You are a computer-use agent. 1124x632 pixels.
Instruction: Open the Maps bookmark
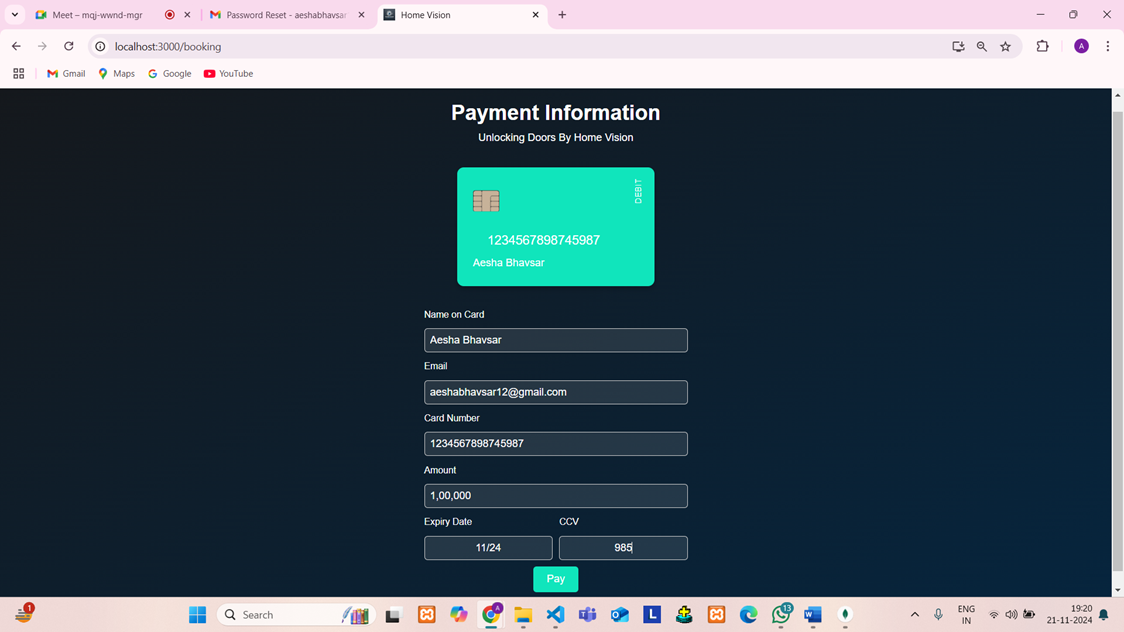pos(116,73)
